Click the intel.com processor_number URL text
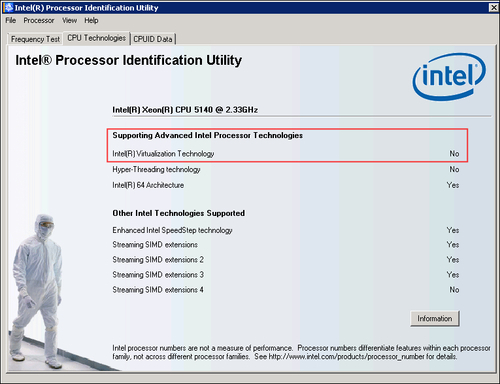500x384 pixels. pyautogui.click(x=346, y=357)
